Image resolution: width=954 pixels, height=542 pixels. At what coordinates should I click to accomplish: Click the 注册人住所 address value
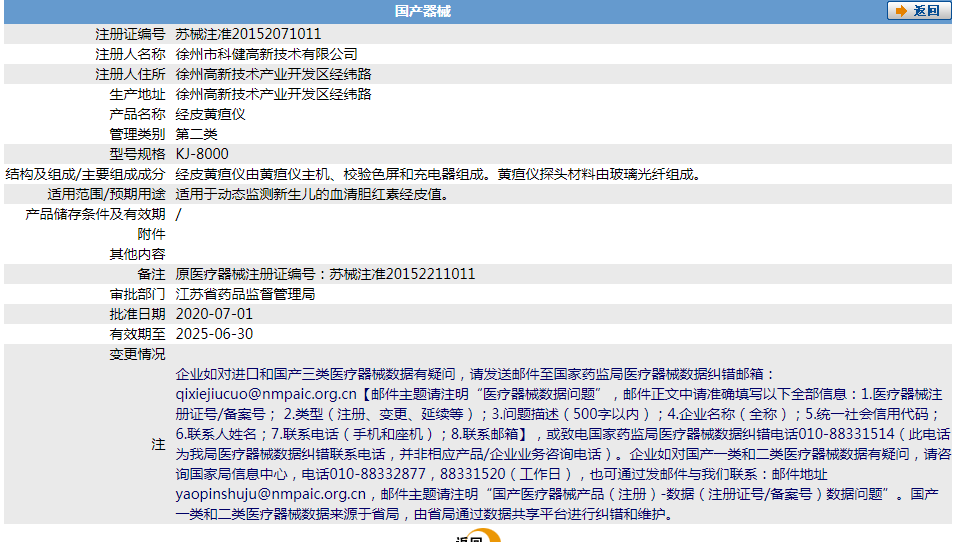273,74
